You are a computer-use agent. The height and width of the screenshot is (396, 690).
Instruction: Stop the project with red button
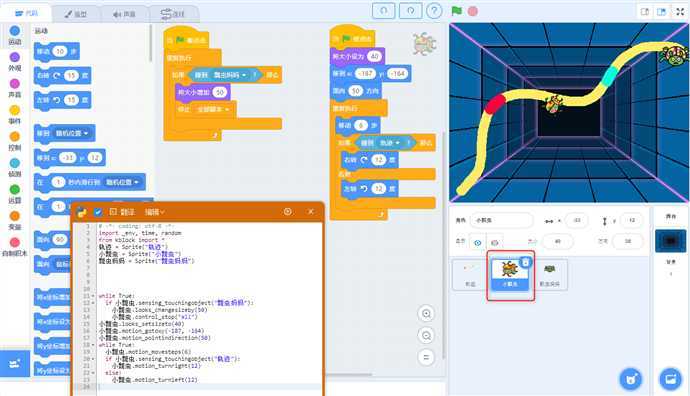coord(473,11)
